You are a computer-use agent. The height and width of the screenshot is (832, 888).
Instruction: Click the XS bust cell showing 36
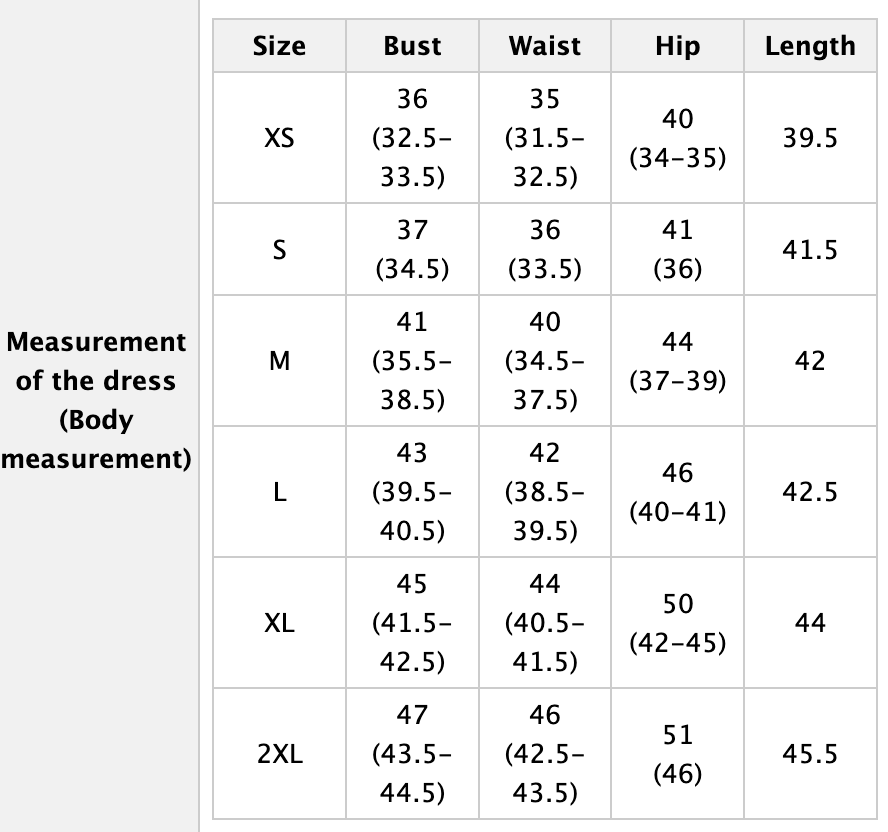412,138
